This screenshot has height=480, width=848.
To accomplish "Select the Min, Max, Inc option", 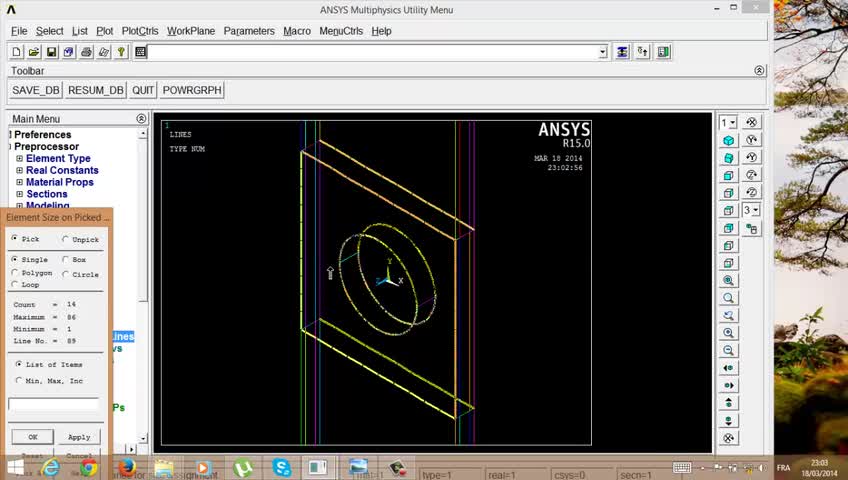I will 19,381.
